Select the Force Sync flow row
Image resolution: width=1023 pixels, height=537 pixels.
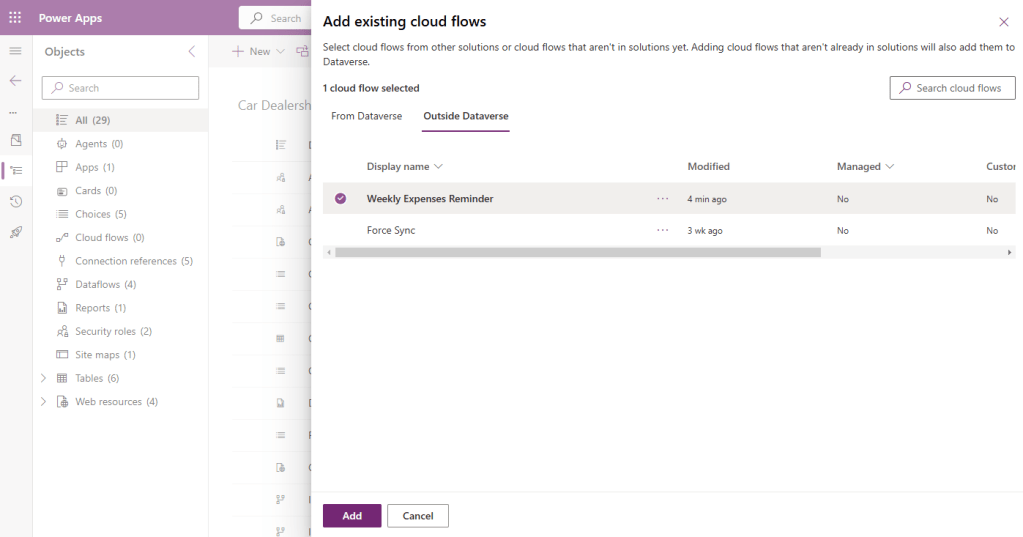coord(391,230)
